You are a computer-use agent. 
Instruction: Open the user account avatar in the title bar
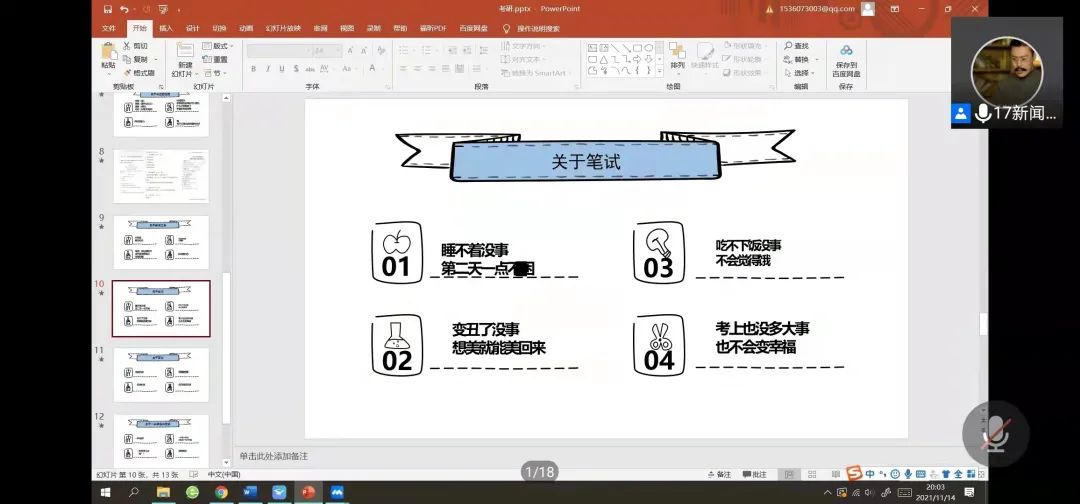[868, 9]
